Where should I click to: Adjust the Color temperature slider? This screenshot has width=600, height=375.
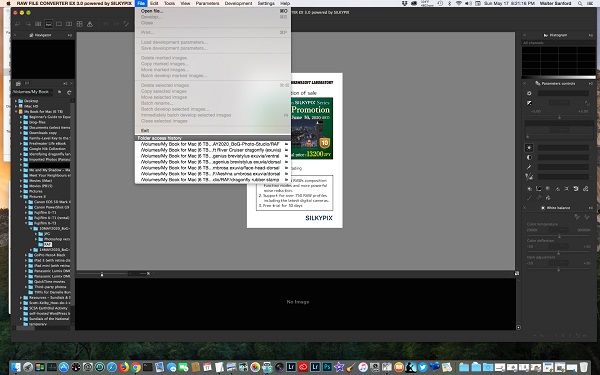pos(559,236)
